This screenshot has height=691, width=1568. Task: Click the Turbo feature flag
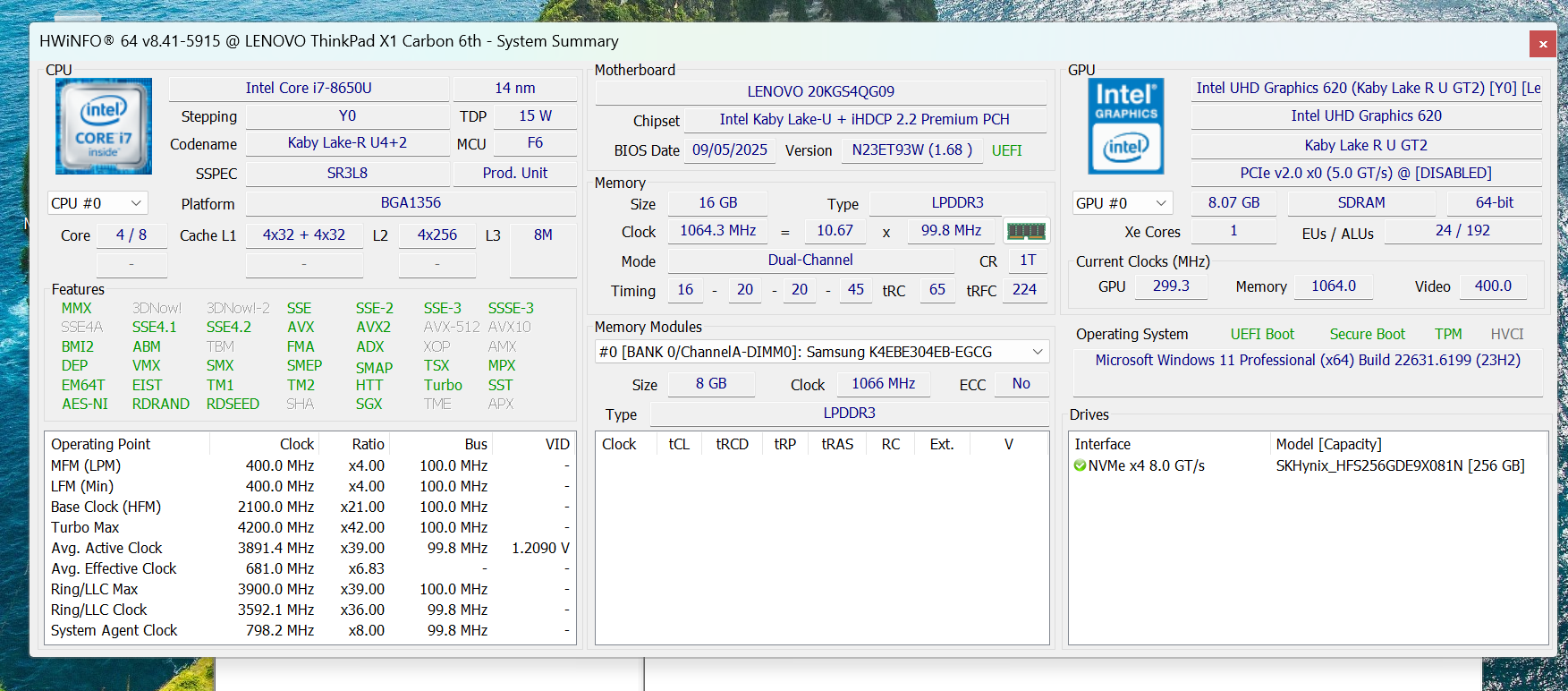pos(443,385)
